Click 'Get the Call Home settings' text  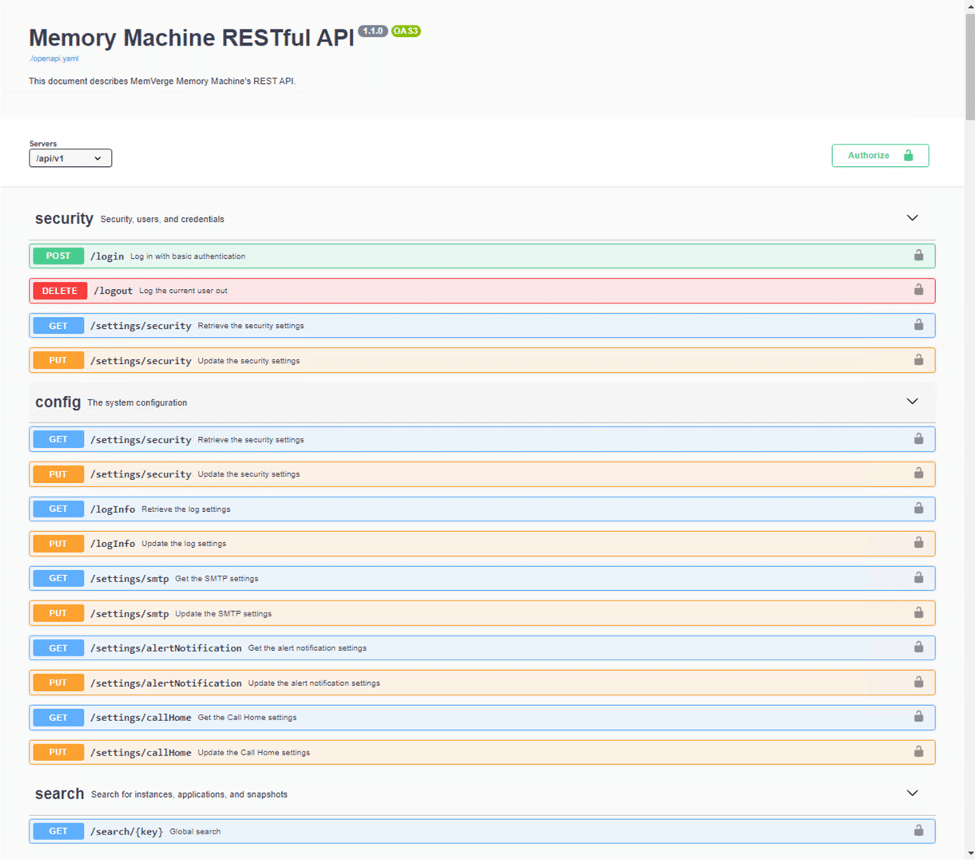coord(247,718)
